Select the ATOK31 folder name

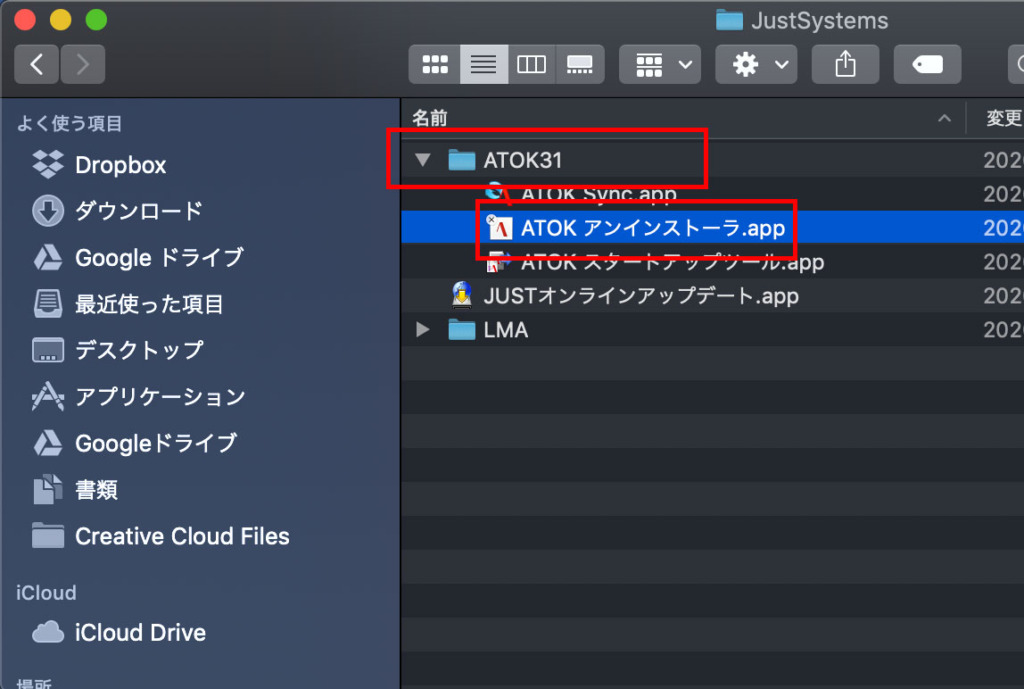coord(522,160)
